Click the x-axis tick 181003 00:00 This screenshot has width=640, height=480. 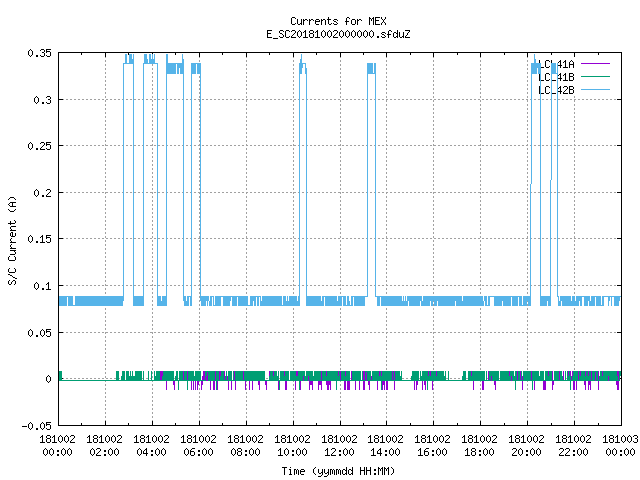pyautogui.click(x=620, y=446)
